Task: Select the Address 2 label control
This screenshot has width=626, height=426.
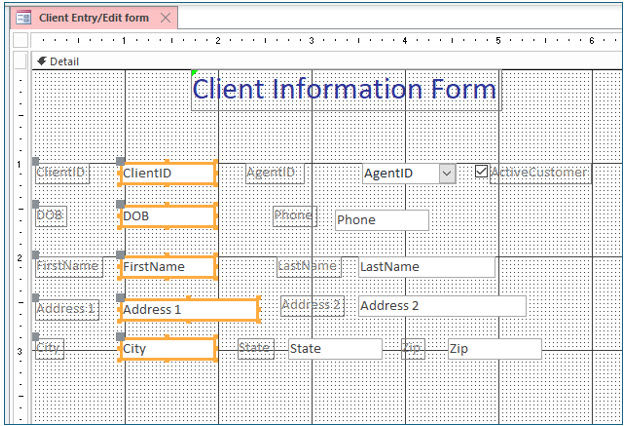Action: 312,306
